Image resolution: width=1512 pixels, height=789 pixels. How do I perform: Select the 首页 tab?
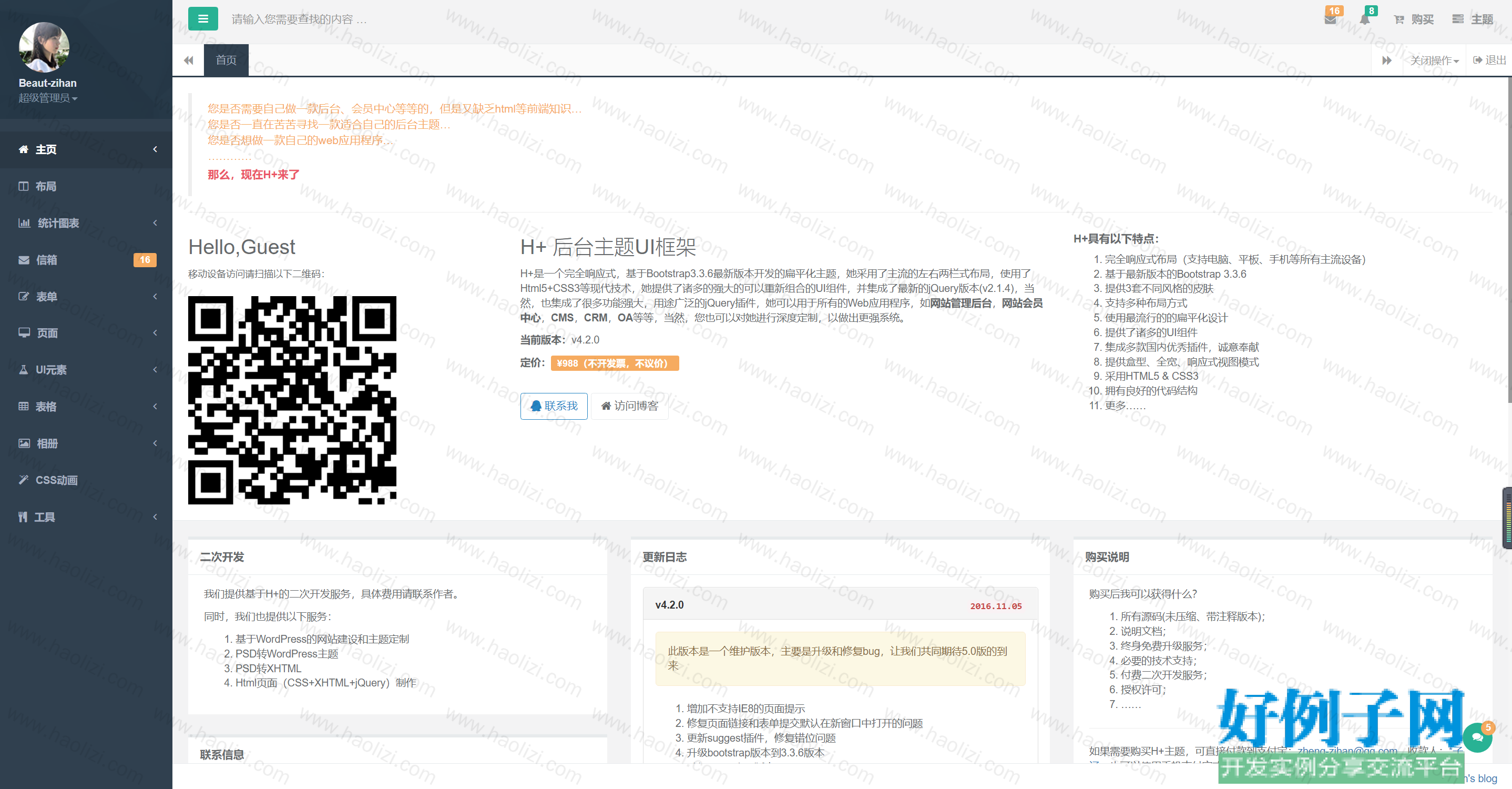click(x=226, y=60)
